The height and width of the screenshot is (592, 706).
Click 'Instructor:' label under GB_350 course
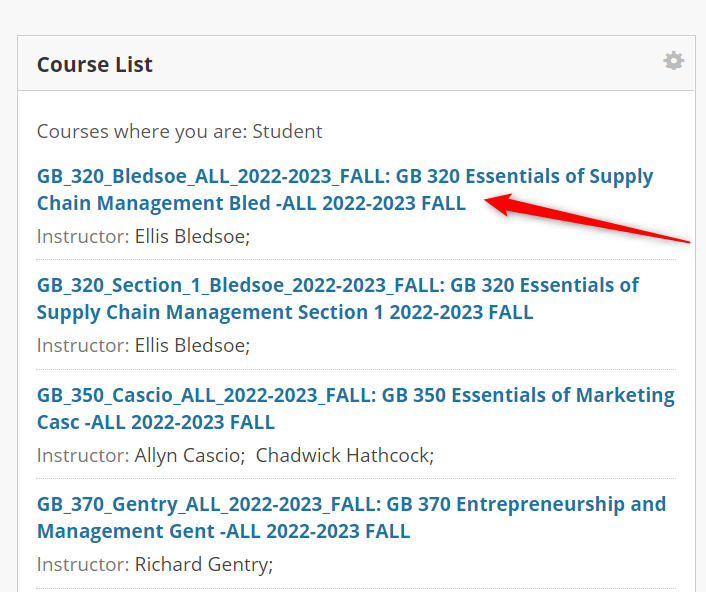pos(83,455)
